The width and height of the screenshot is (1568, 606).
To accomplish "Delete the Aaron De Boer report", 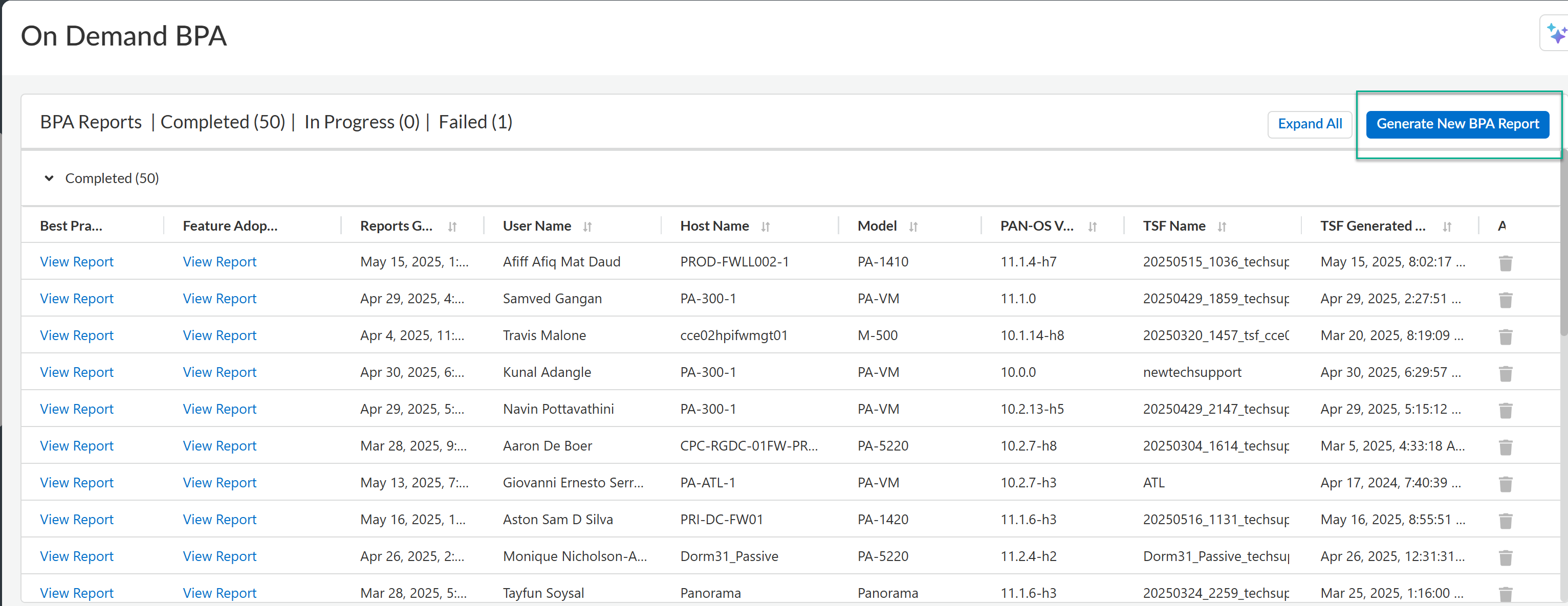I will pyautogui.click(x=1505, y=447).
